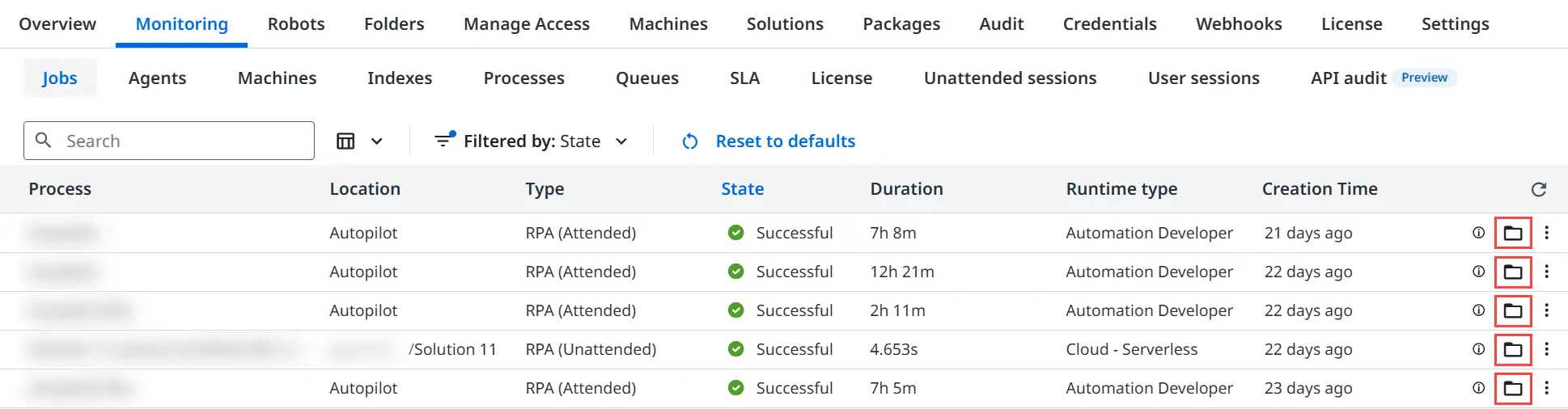Refresh the jobs table
1568x409 pixels.
tap(1539, 189)
